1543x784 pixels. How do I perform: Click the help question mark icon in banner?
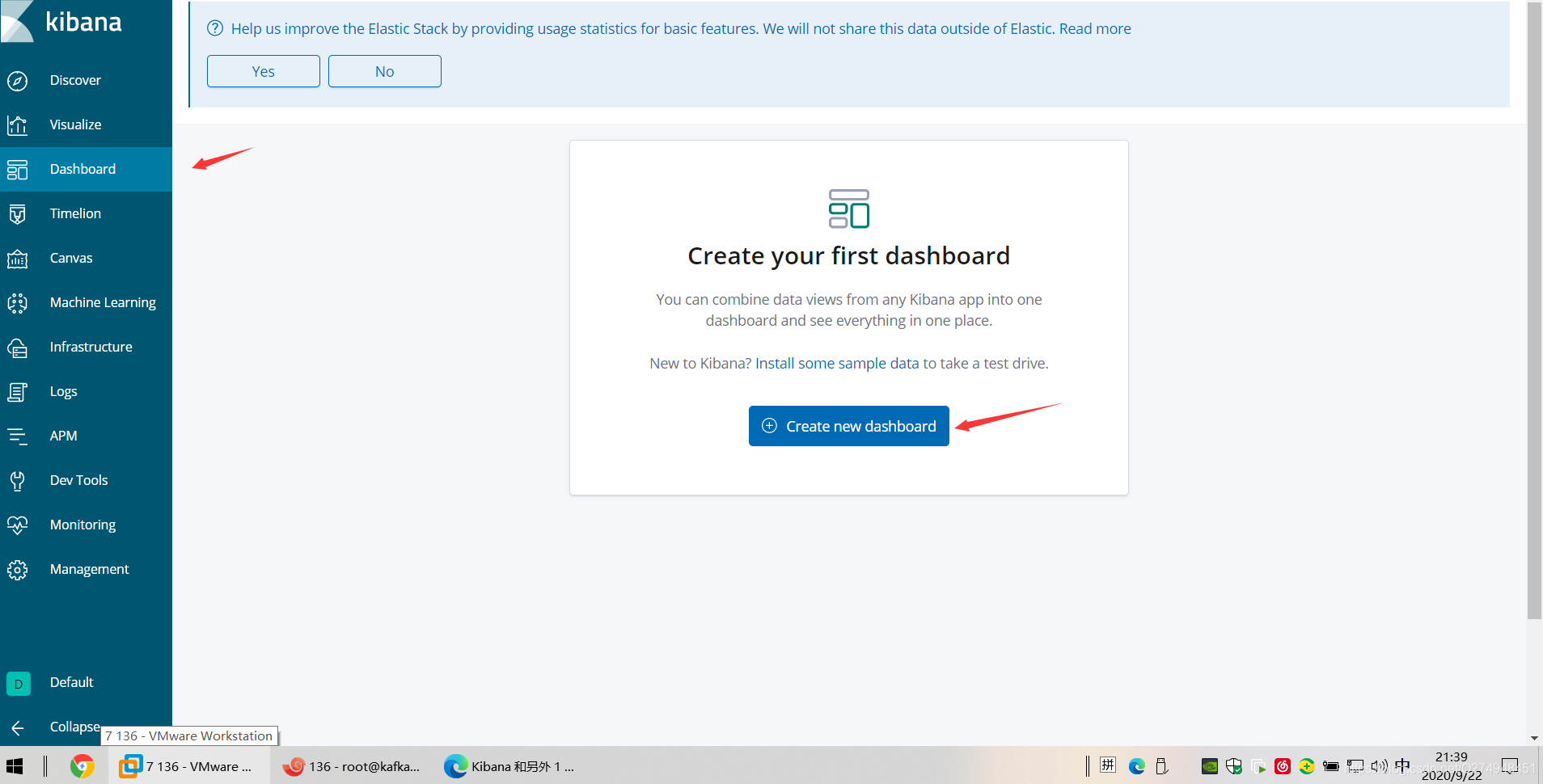click(x=215, y=28)
